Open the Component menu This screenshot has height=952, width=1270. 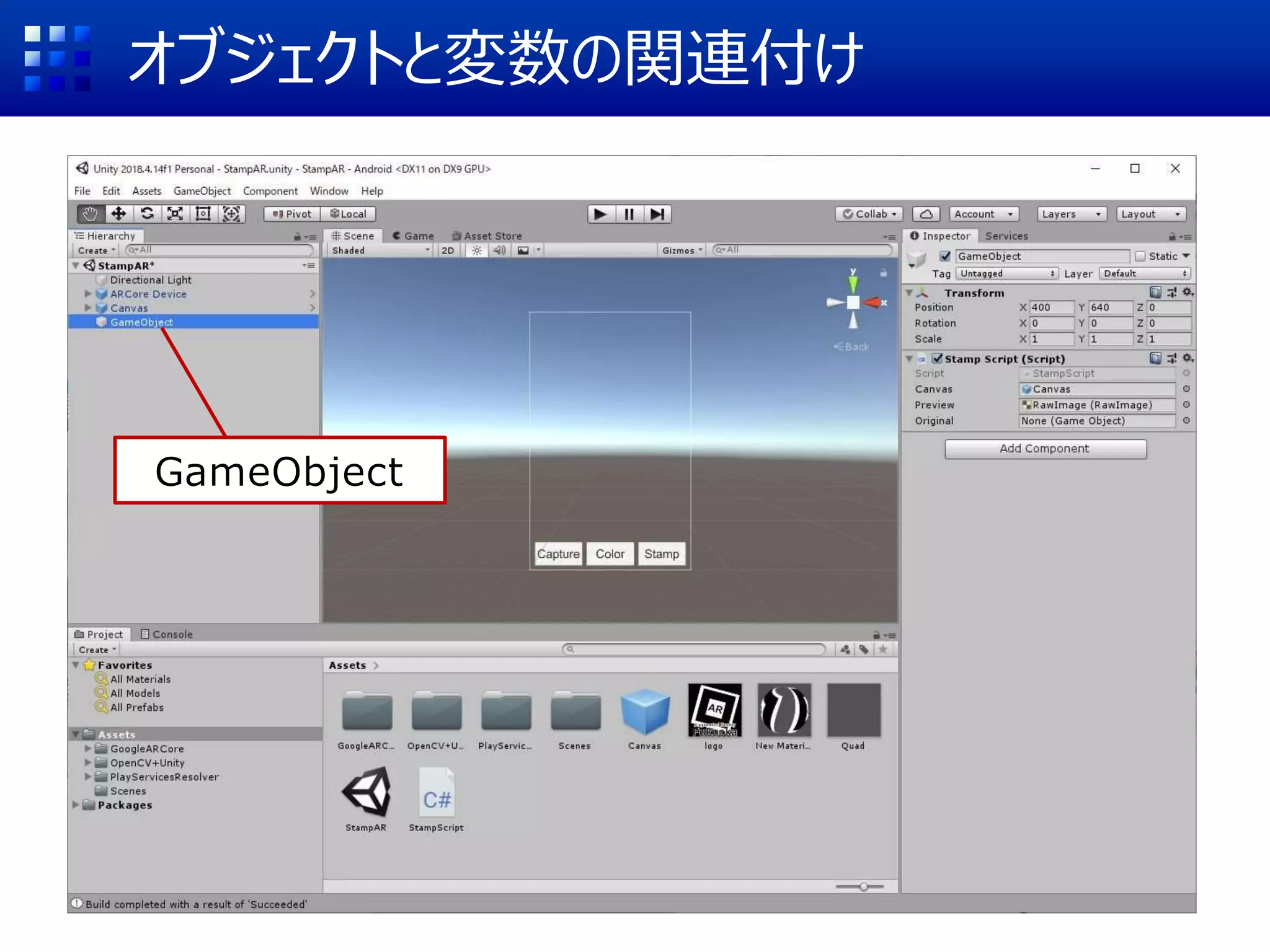pyautogui.click(x=270, y=191)
